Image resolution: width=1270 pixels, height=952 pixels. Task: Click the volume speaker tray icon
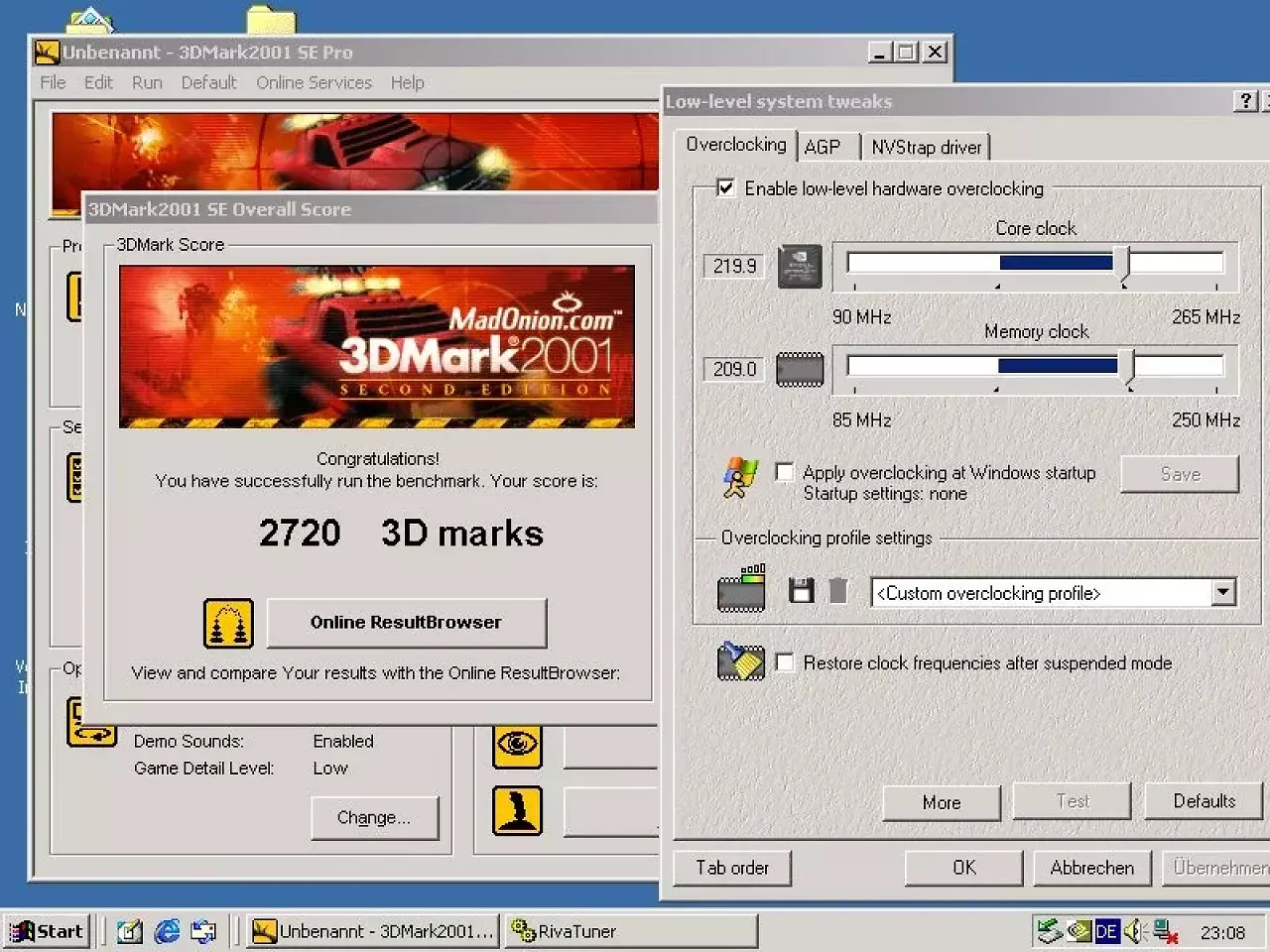point(1136,931)
